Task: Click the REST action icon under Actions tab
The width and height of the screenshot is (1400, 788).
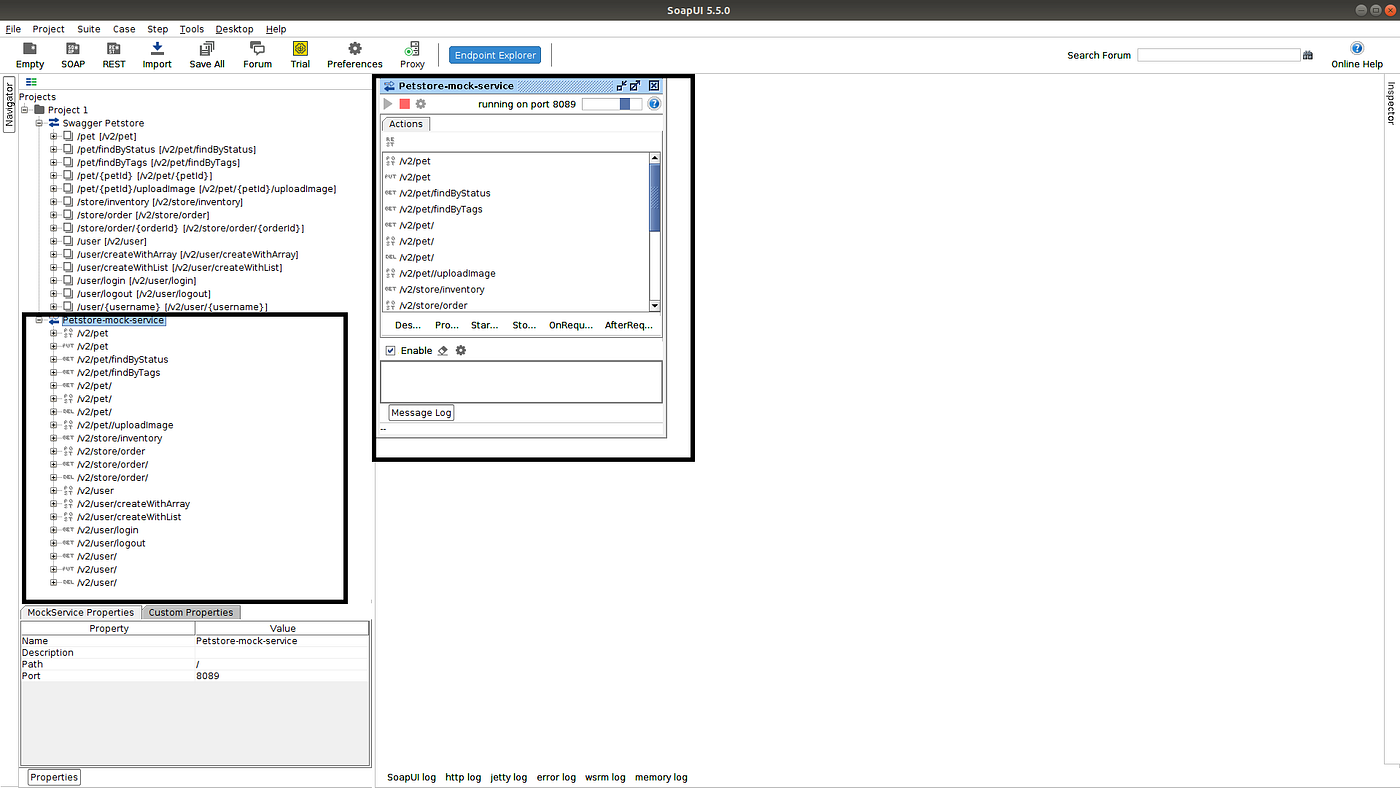Action: pyautogui.click(x=390, y=142)
